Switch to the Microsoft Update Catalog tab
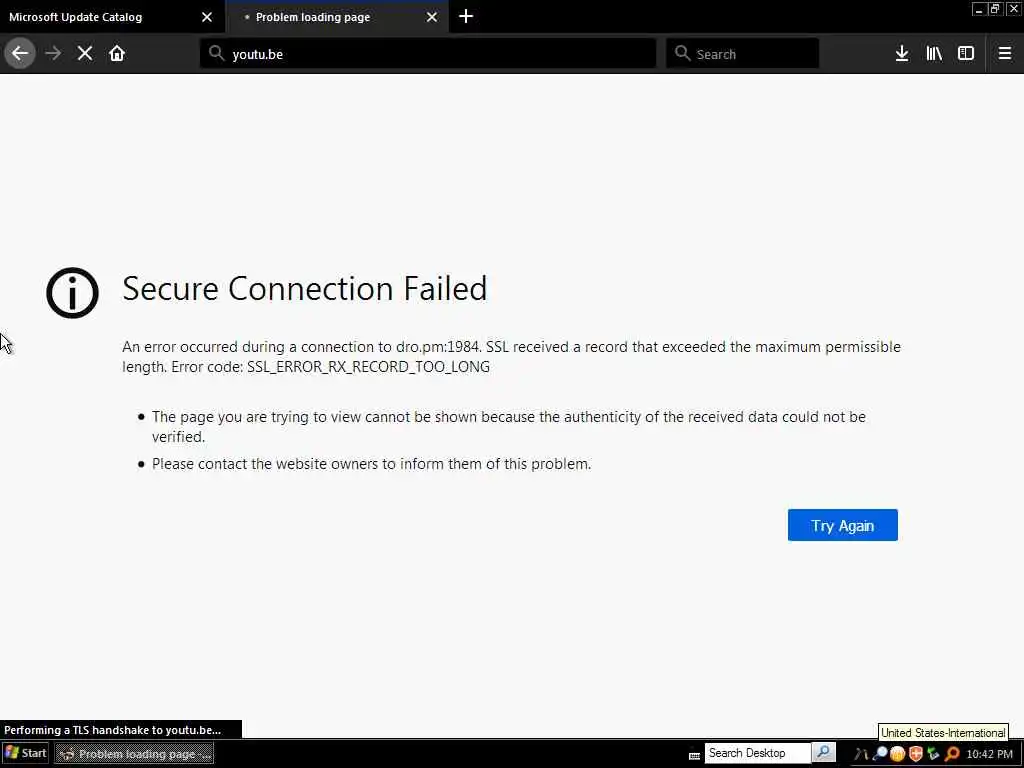Viewport: 1024px width, 768px height. click(95, 17)
